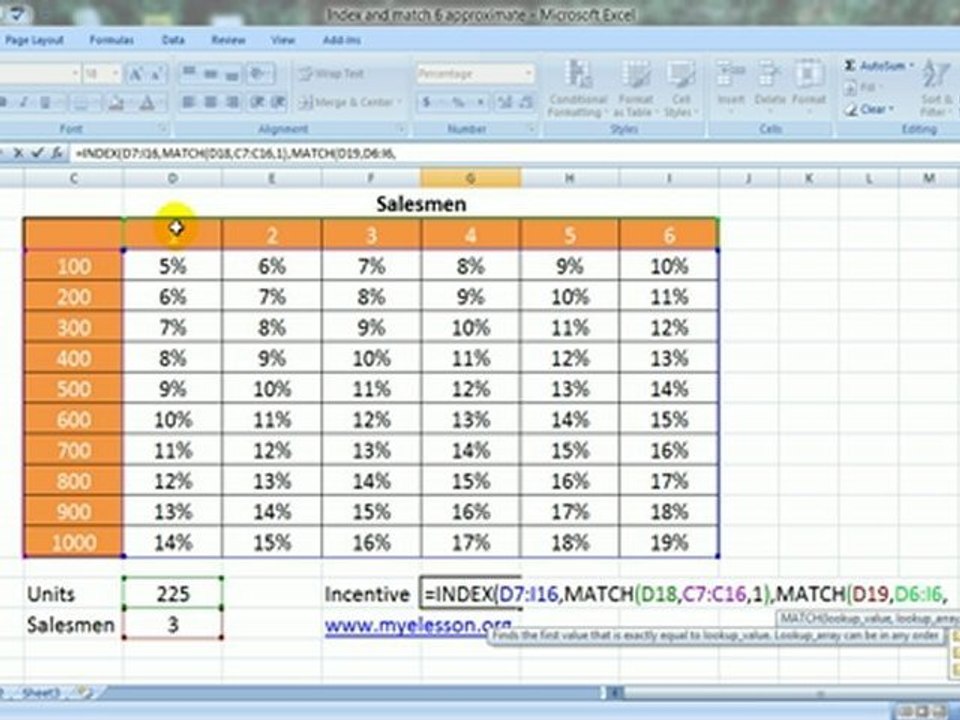
Task: Center text horizontally
Action: click(x=210, y=102)
